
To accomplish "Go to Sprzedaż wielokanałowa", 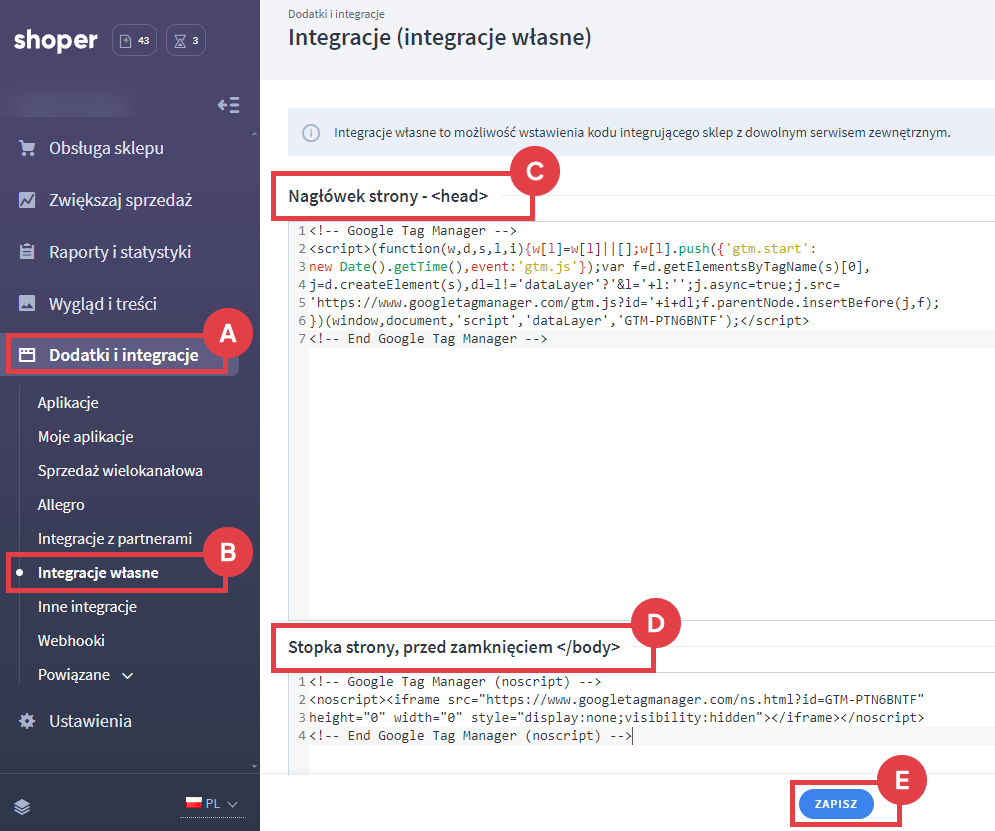I will click(120, 471).
